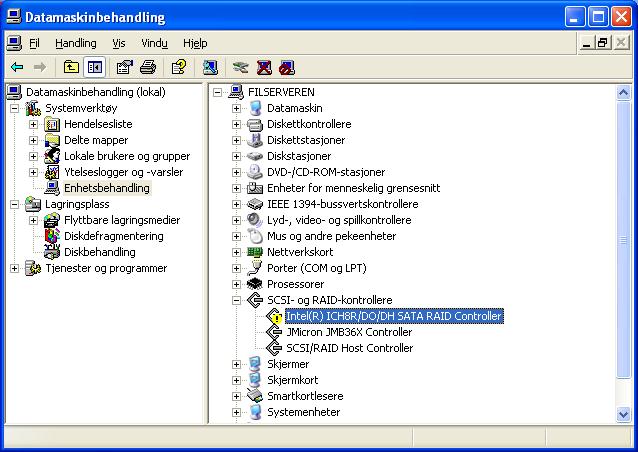Toggle the Show/Hide console tree button
Image resolution: width=638 pixels, height=452 pixels.
[x=94, y=67]
